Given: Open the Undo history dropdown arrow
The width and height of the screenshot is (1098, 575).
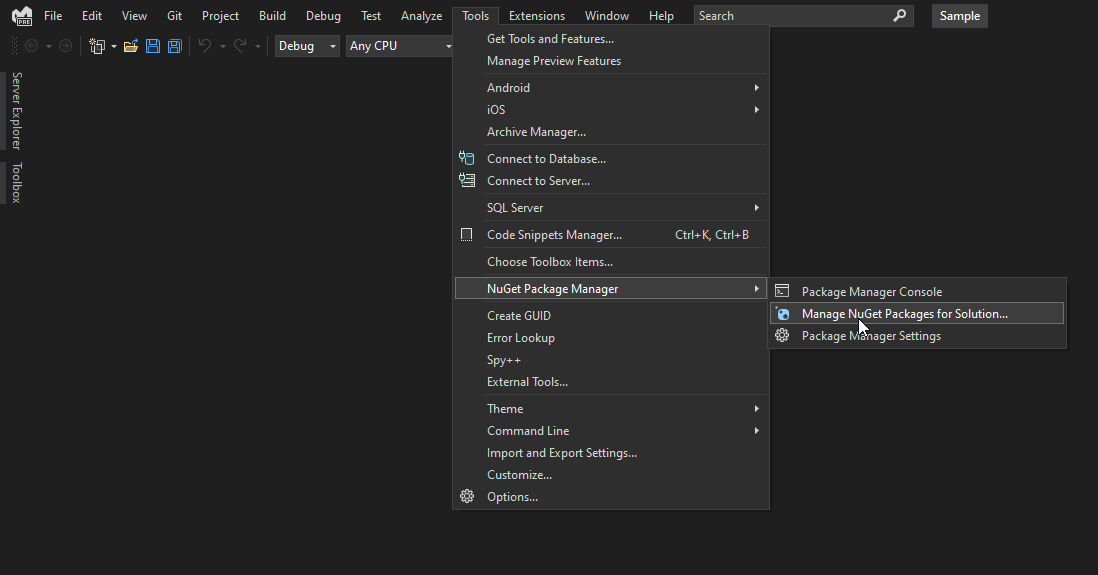Looking at the screenshot, I should [x=223, y=46].
